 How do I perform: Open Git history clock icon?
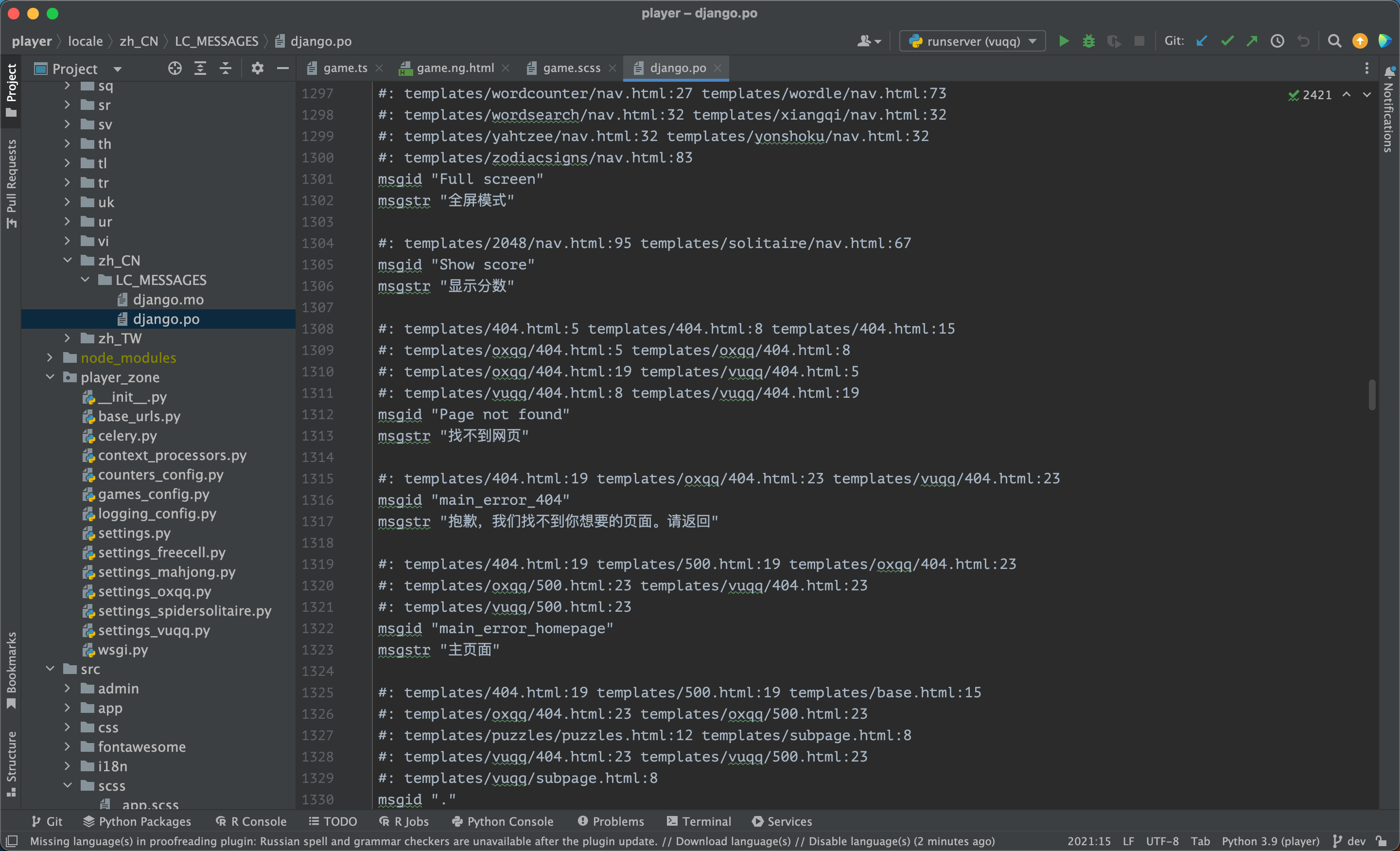pyautogui.click(x=1277, y=41)
